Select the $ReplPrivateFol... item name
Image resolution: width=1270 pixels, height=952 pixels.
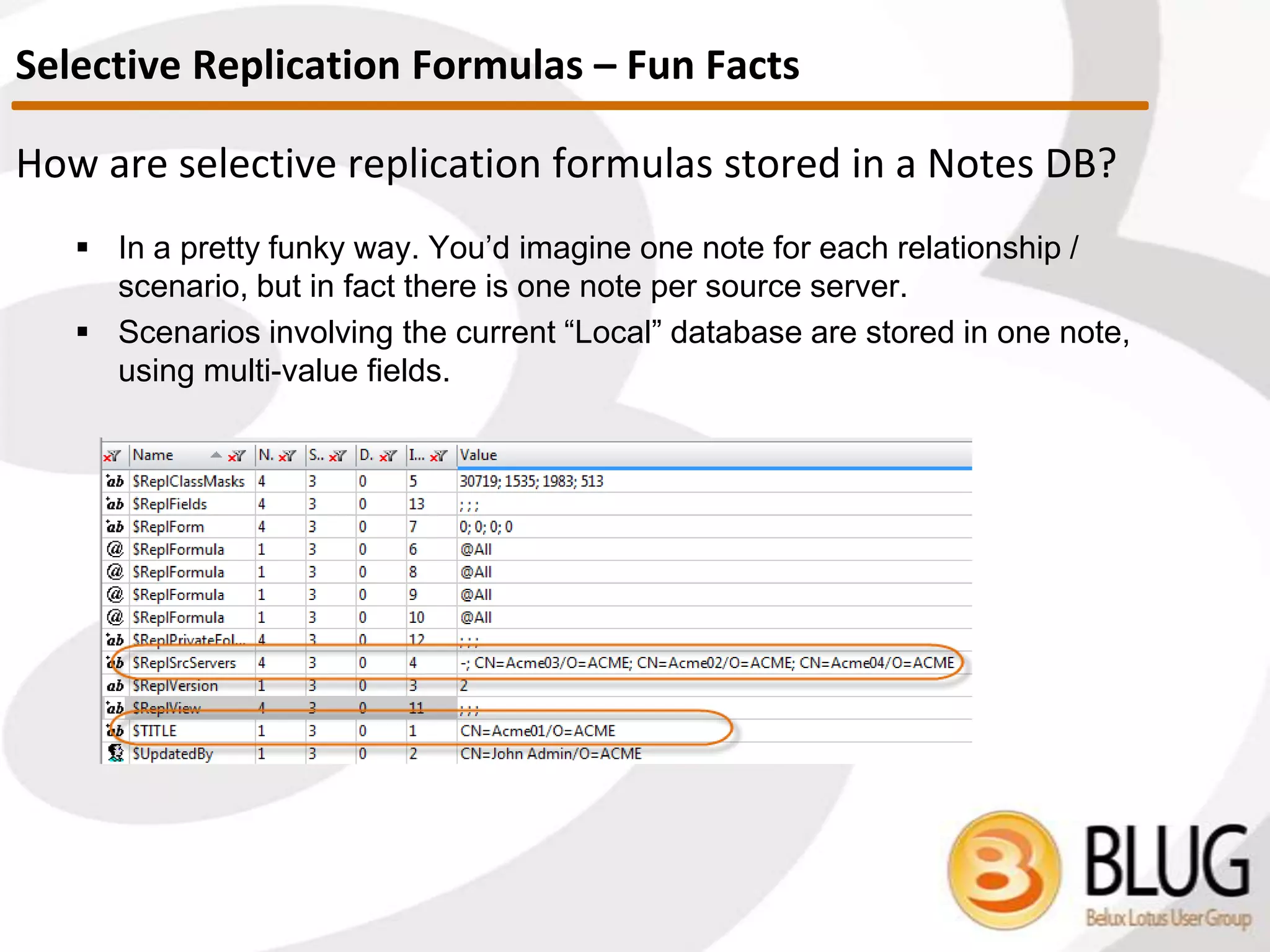[x=189, y=639]
